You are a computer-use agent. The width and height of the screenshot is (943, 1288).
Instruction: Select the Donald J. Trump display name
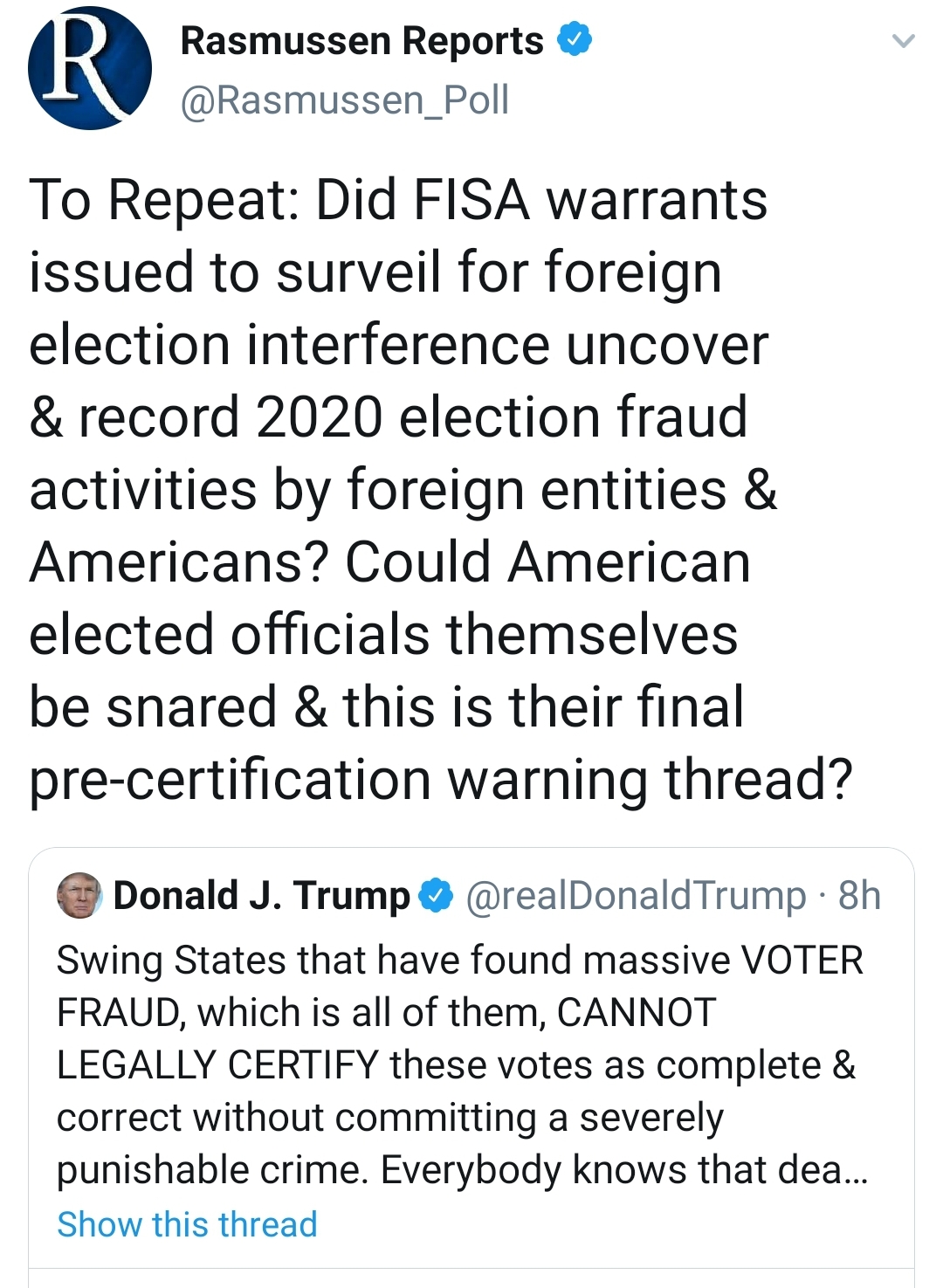pyautogui.click(x=261, y=895)
